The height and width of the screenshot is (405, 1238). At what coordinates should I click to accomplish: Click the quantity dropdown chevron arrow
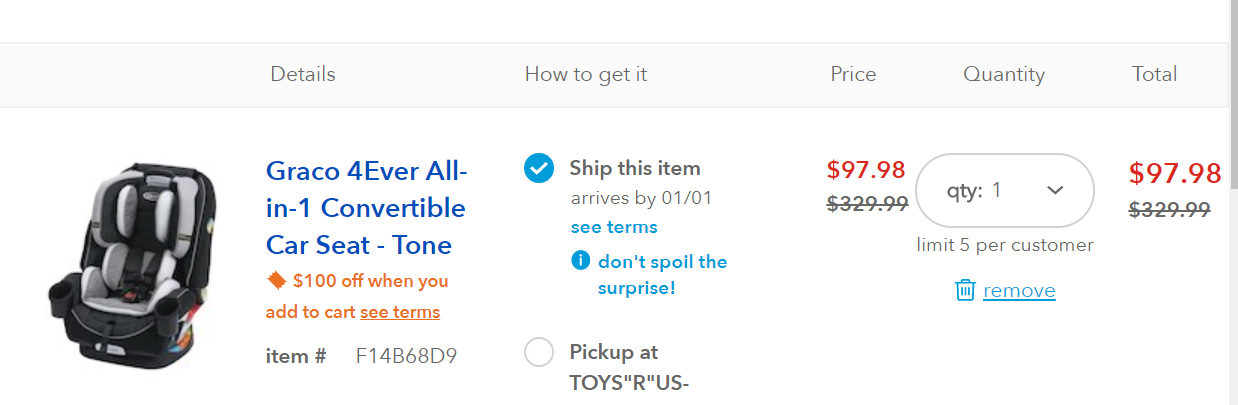tap(1054, 190)
